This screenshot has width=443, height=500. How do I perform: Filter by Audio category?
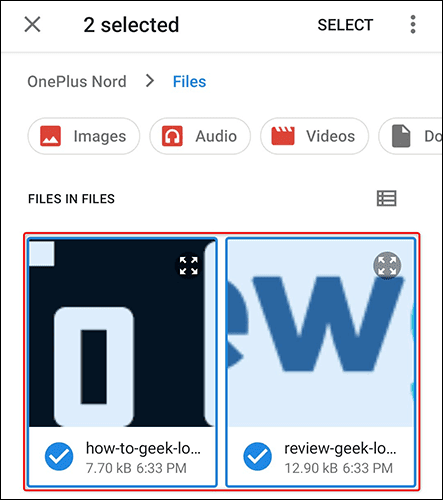click(200, 136)
